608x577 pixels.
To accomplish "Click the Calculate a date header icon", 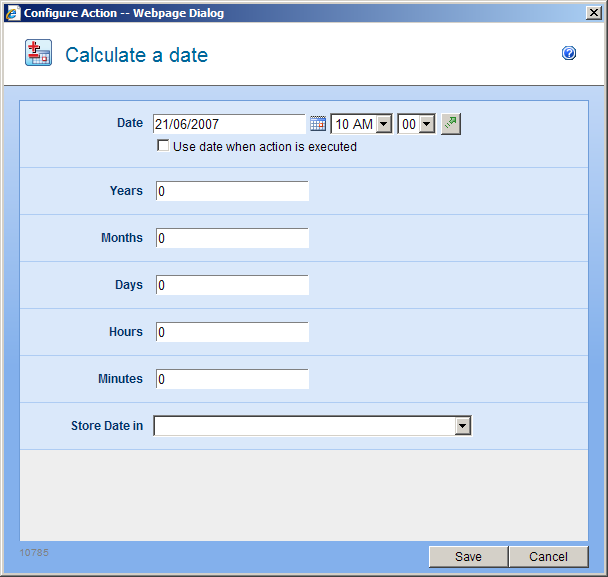I will 39,54.
